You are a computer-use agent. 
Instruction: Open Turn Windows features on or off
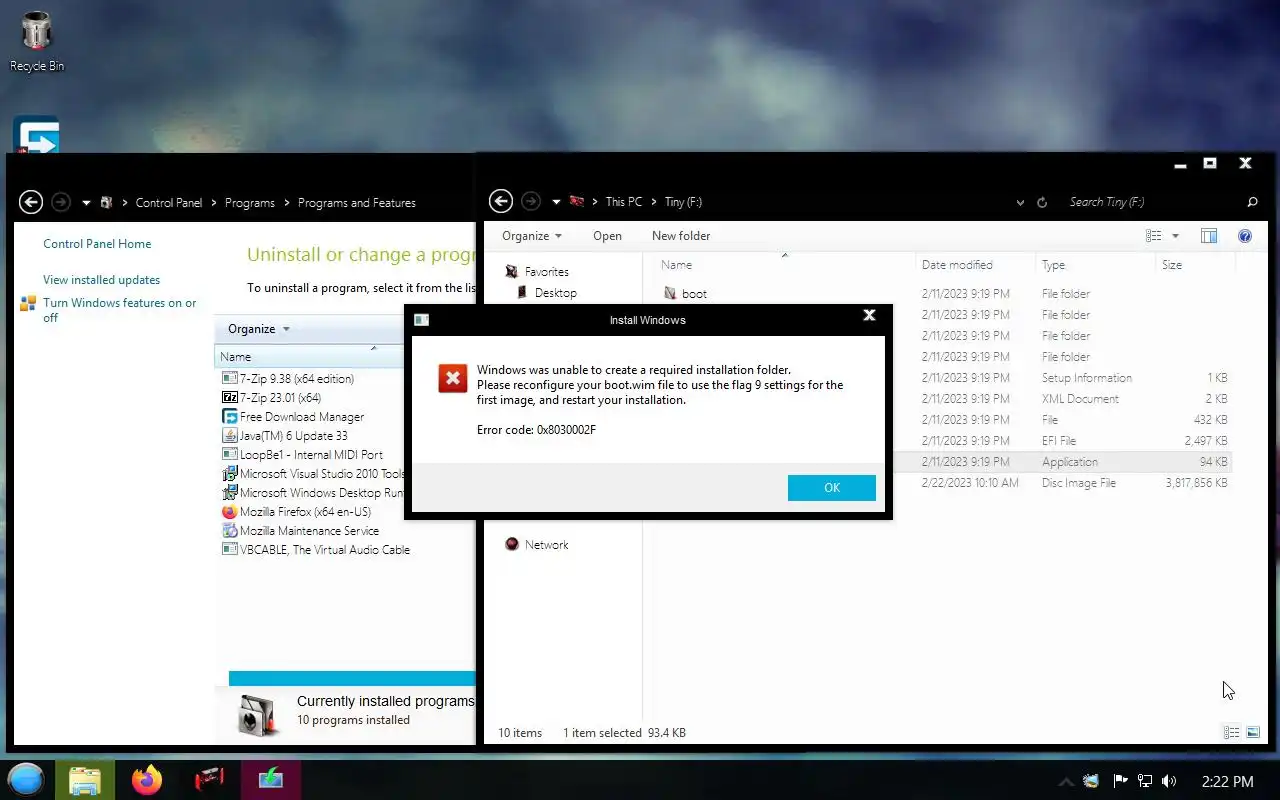click(120, 310)
